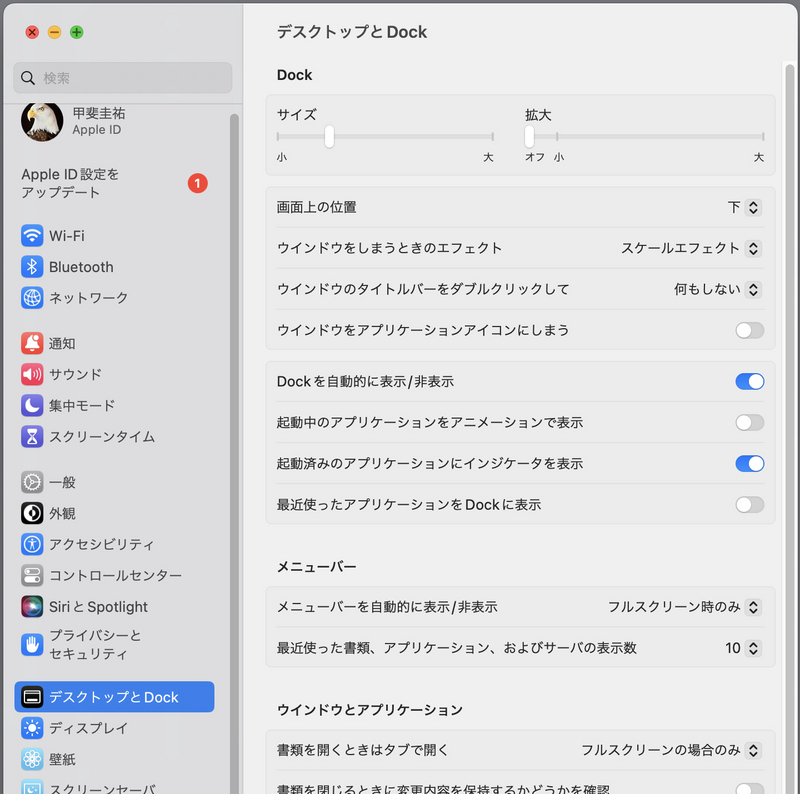Viewport: 800px width, 794px height.
Task: Open 一般 settings pane
Action: coord(114,482)
